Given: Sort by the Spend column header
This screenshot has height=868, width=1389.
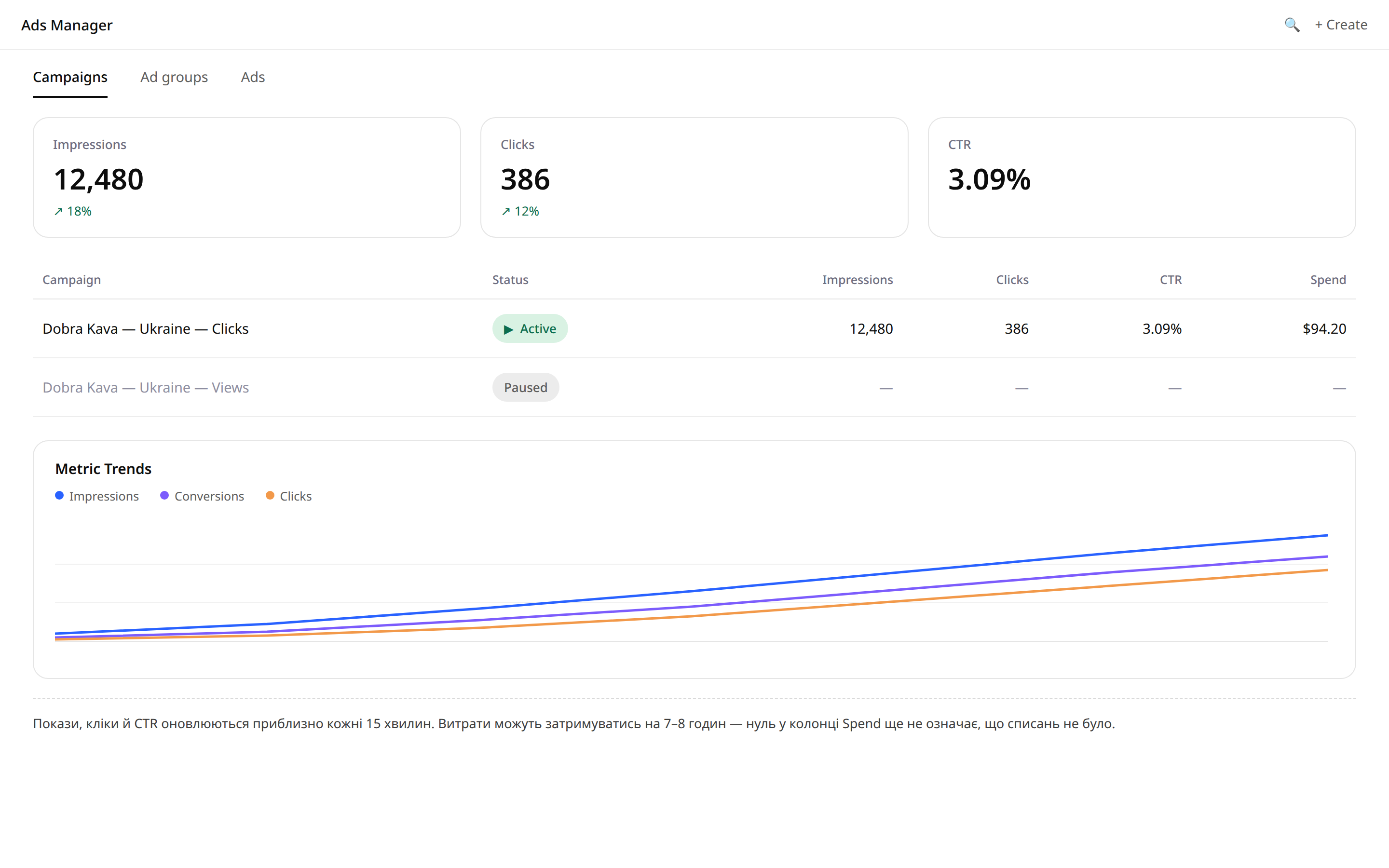Looking at the screenshot, I should pos(1328,280).
